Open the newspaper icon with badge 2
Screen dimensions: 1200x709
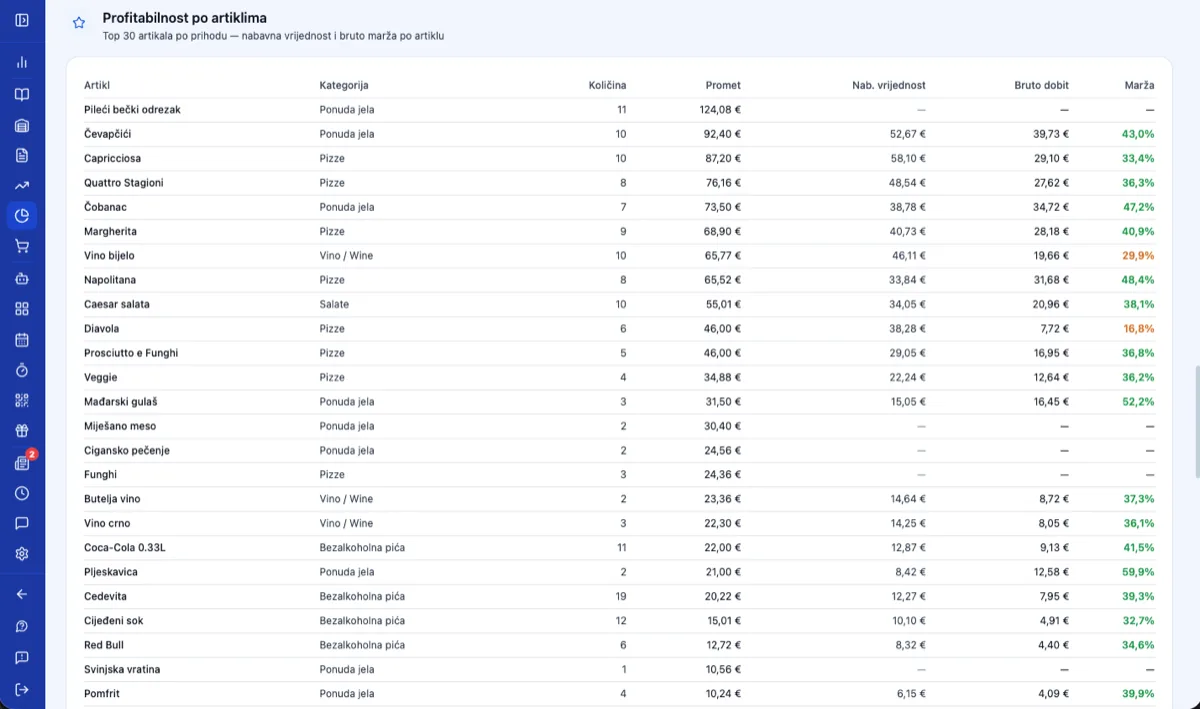(22, 463)
